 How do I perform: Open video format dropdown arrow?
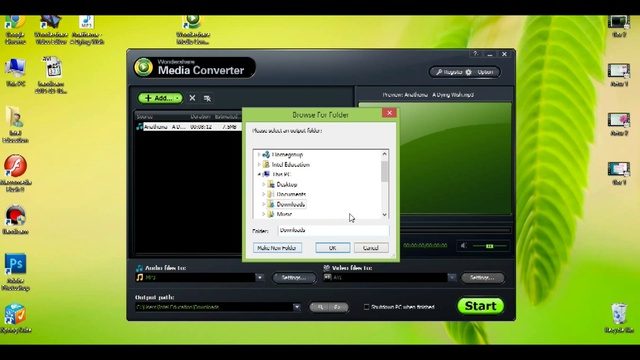452,278
